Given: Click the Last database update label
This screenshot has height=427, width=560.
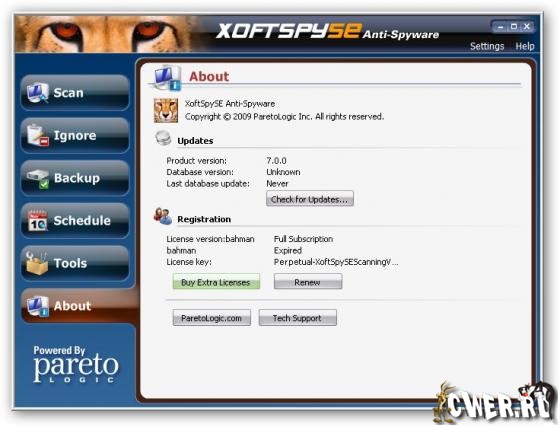Looking at the screenshot, I should (208, 184).
